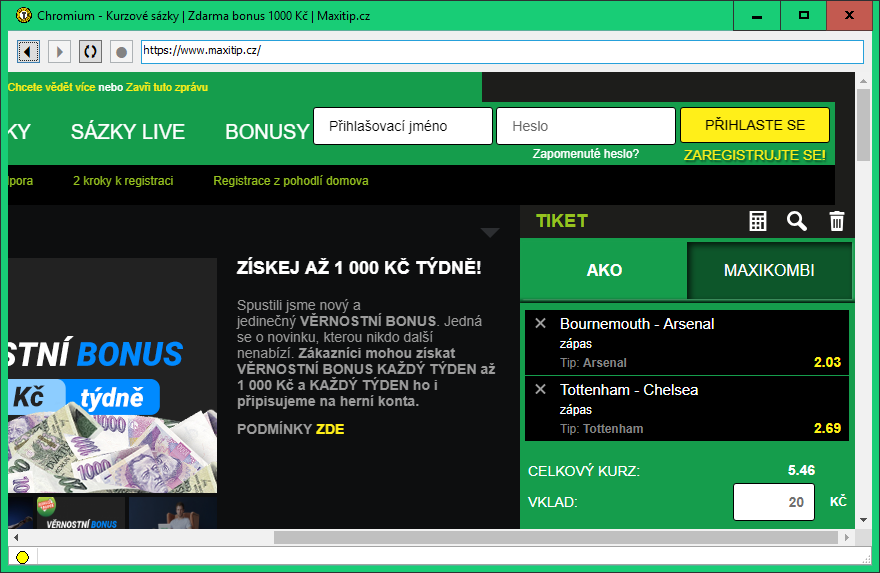Open 2 kroky k registraci link
The image size is (880, 573).
coord(123,181)
